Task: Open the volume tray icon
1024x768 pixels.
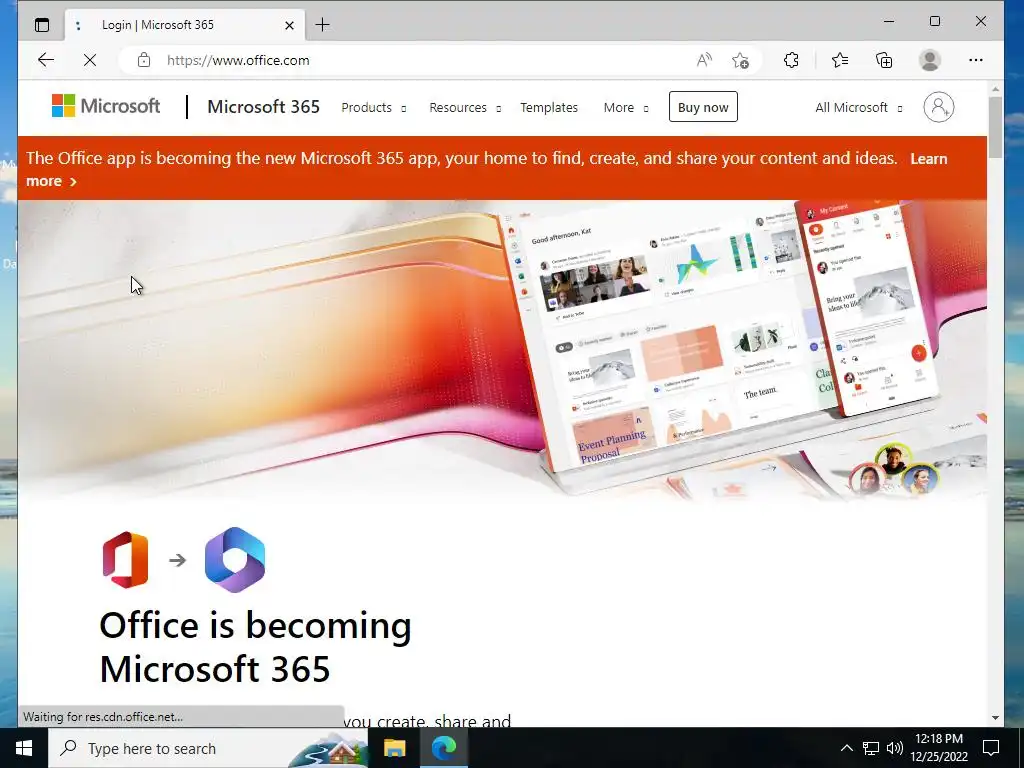Action: click(x=895, y=748)
